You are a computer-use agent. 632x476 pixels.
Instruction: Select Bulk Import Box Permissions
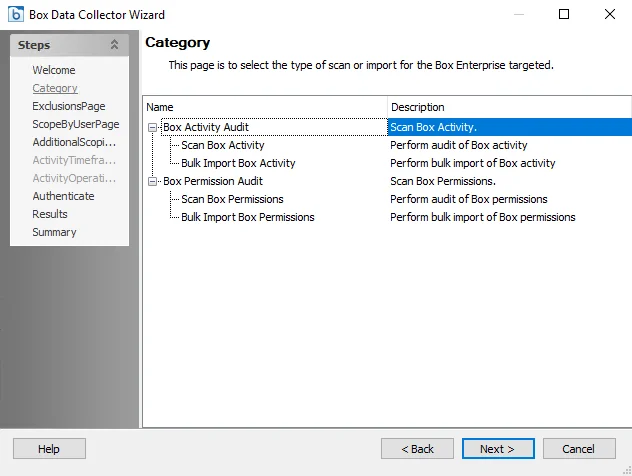[x=247, y=217]
